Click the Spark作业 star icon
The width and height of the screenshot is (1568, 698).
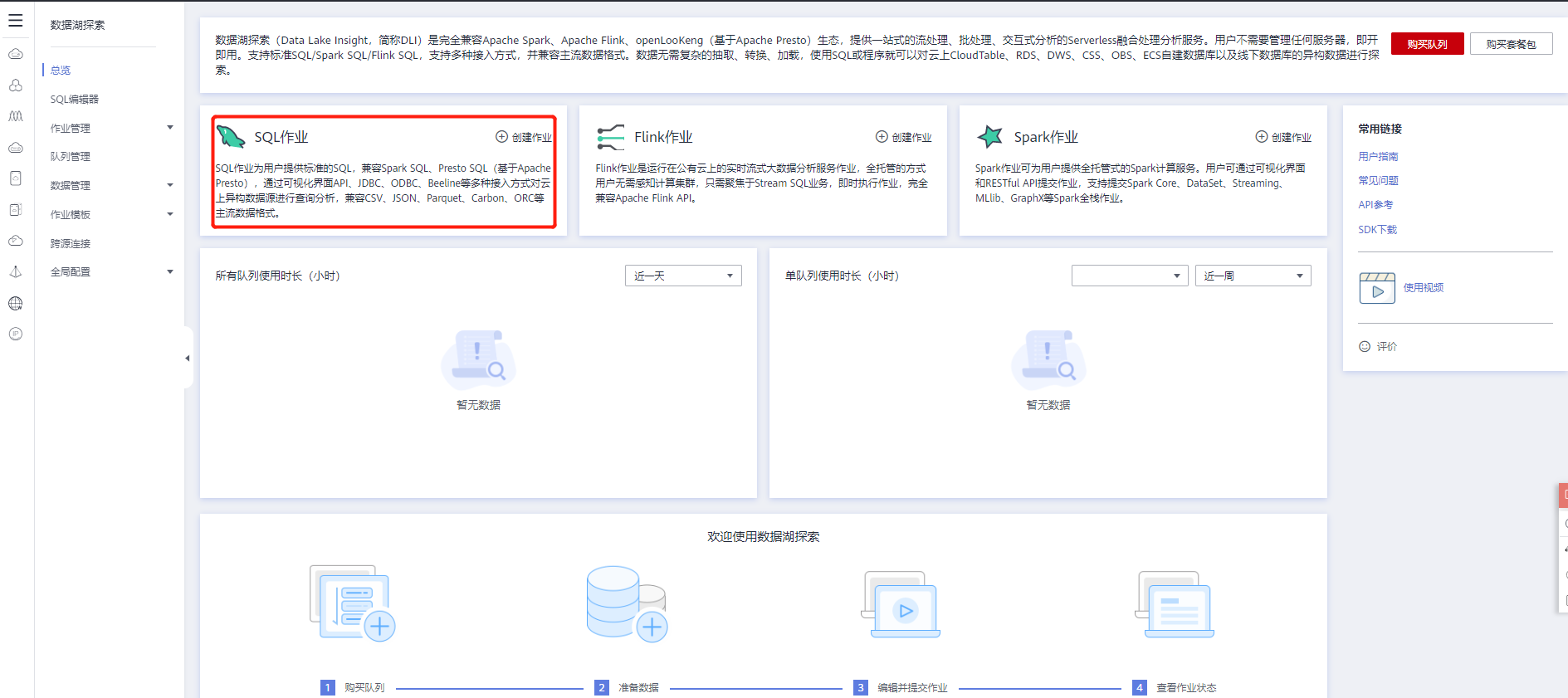pyautogui.click(x=990, y=136)
